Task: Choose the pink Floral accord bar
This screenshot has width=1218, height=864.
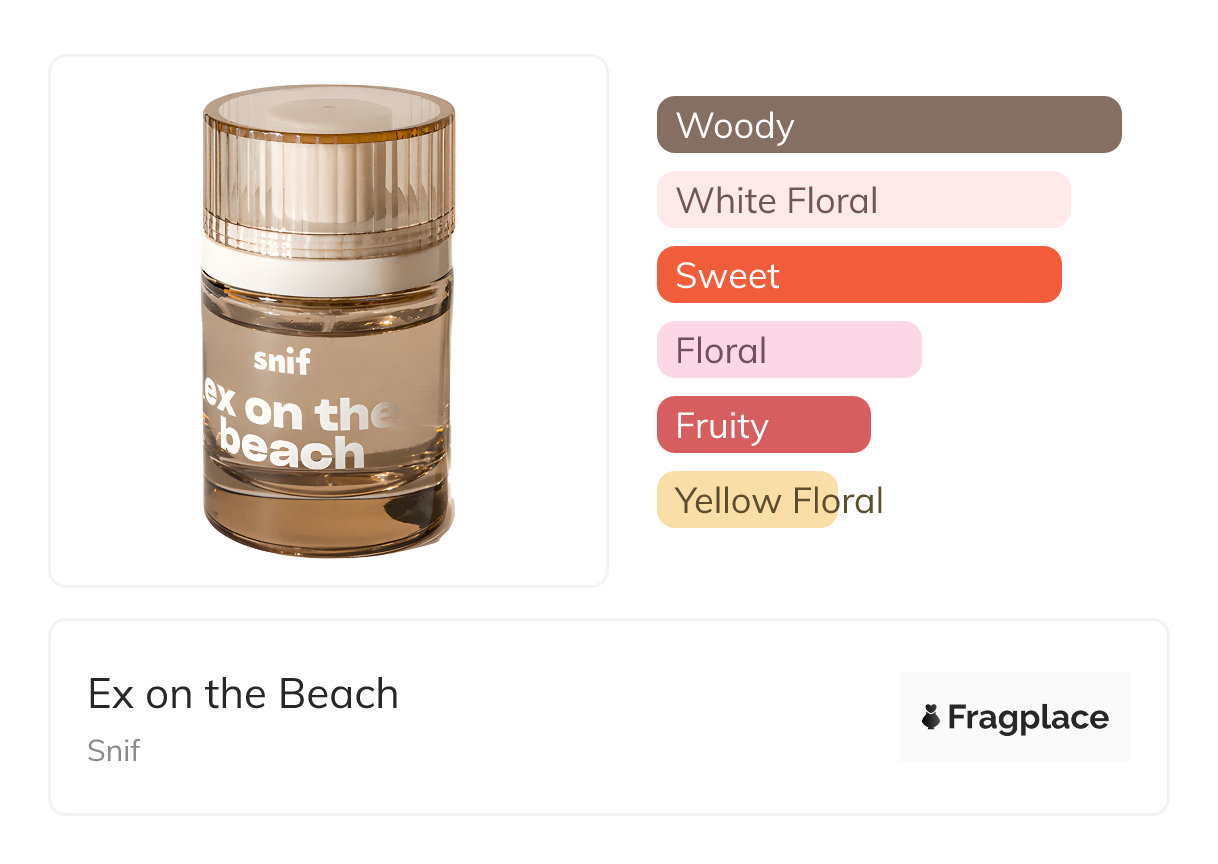Action: point(788,350)
